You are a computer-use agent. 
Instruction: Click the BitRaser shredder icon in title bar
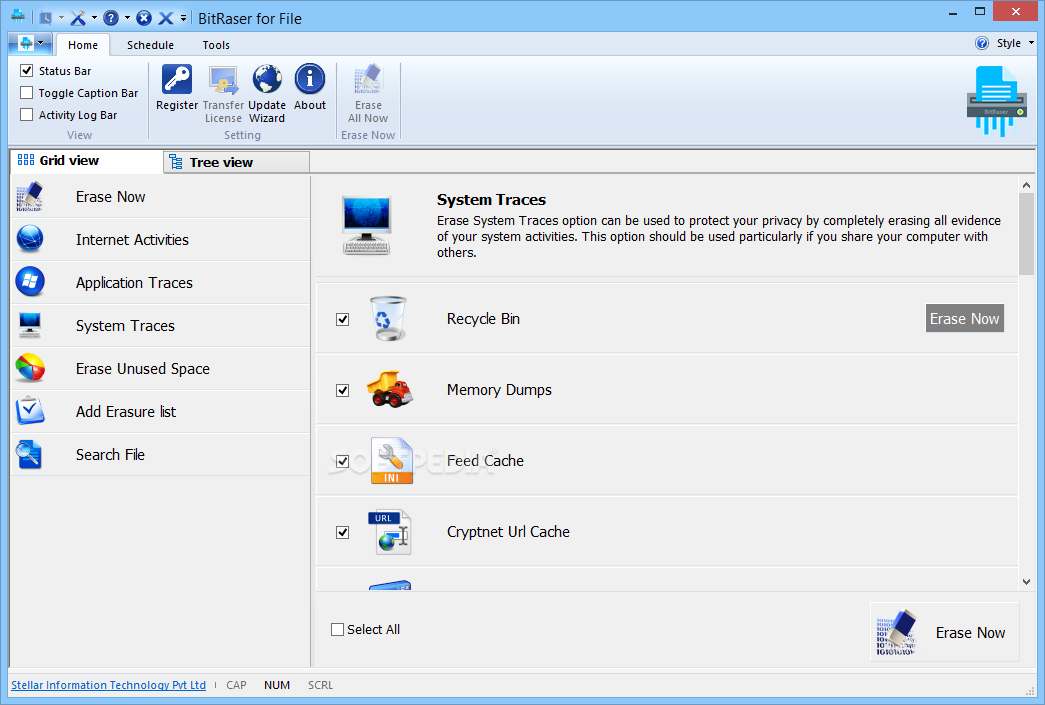[x=18, y=16]
